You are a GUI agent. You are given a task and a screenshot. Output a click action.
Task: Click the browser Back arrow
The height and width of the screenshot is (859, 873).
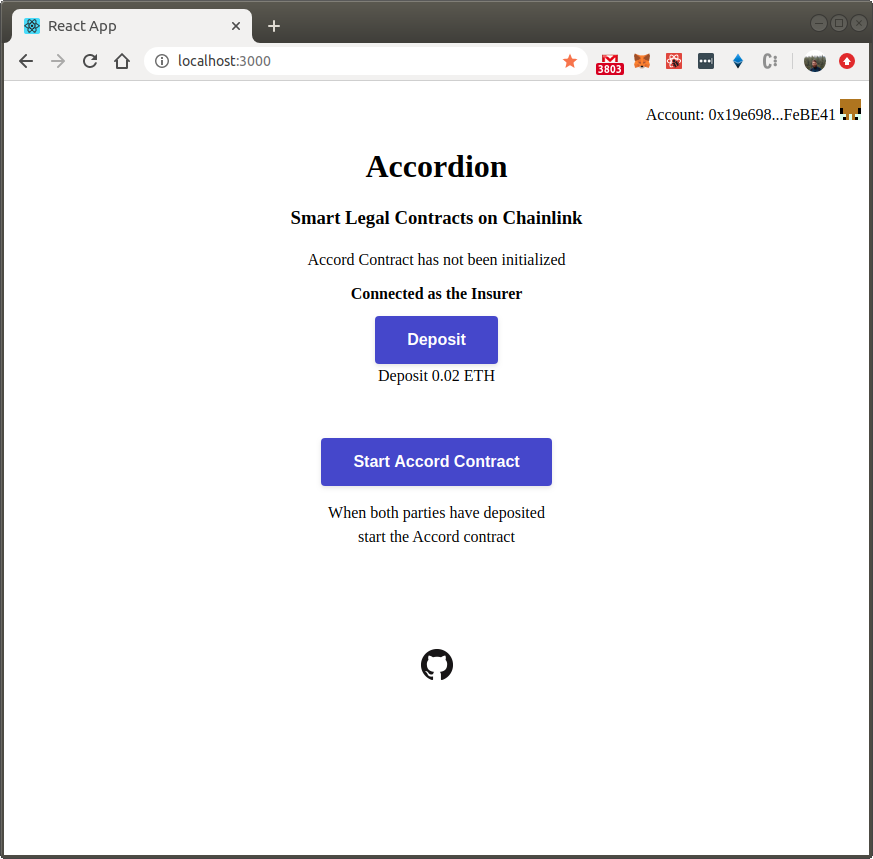26,61
